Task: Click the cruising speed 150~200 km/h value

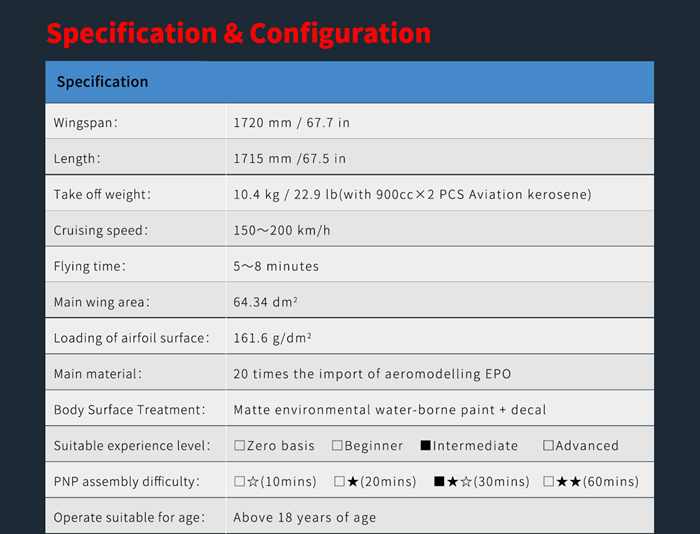Action: click(x=281, y=230)
